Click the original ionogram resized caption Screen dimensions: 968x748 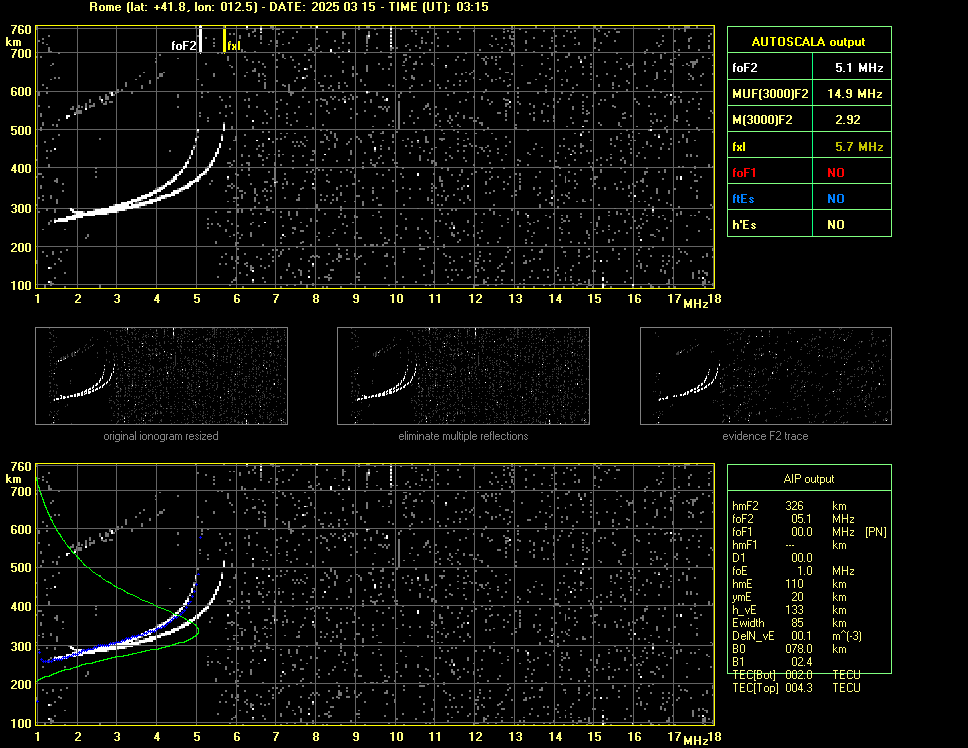[x=161, y=436]
